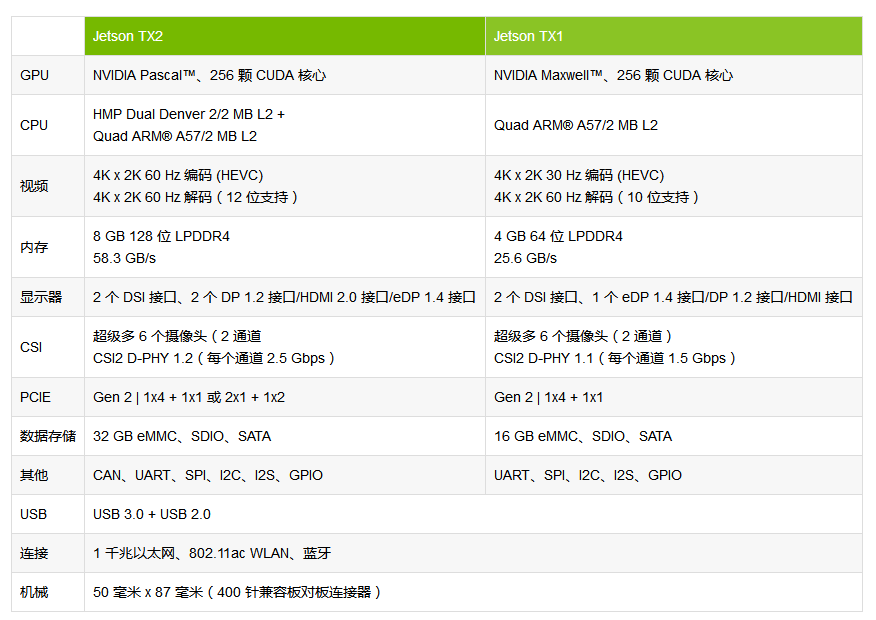Select the 视频 row label

(x=34, y=186)
